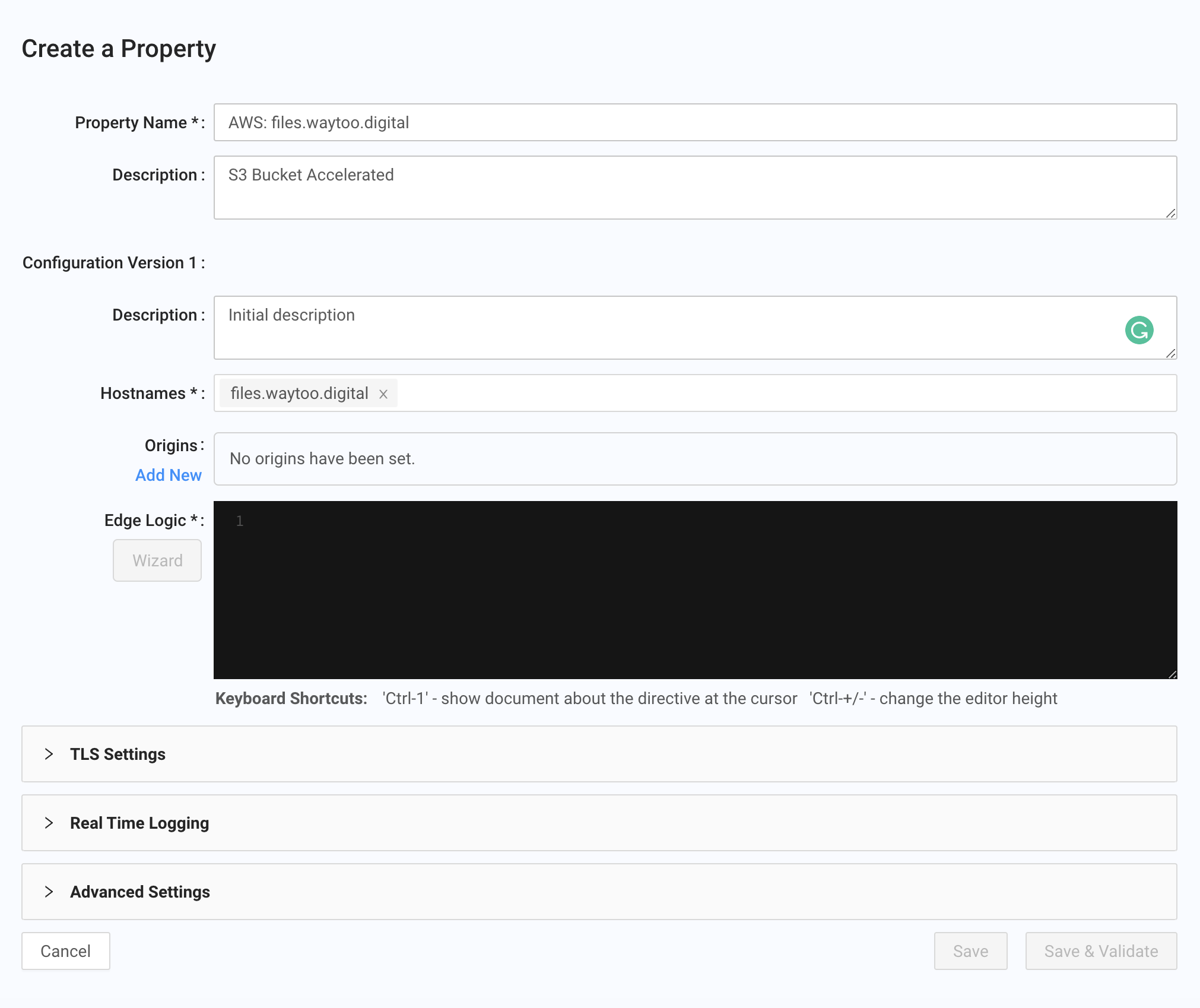Click Save & Validate button
The image size is (1200, 1008).
(1101, 951)
